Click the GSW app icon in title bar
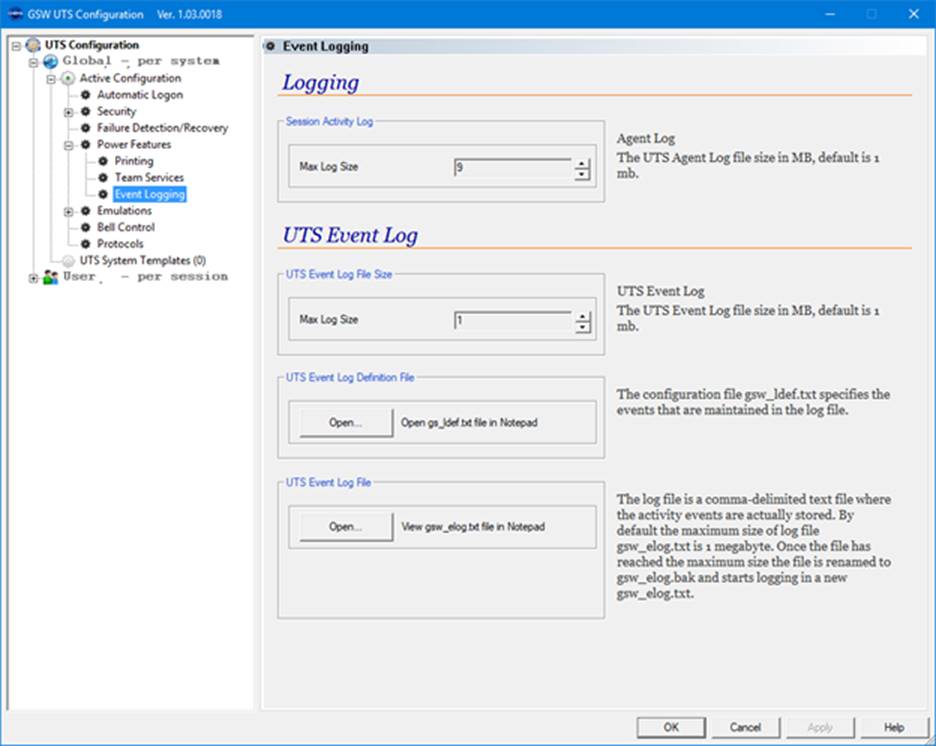The image size is (936, 746). (16, 14)
